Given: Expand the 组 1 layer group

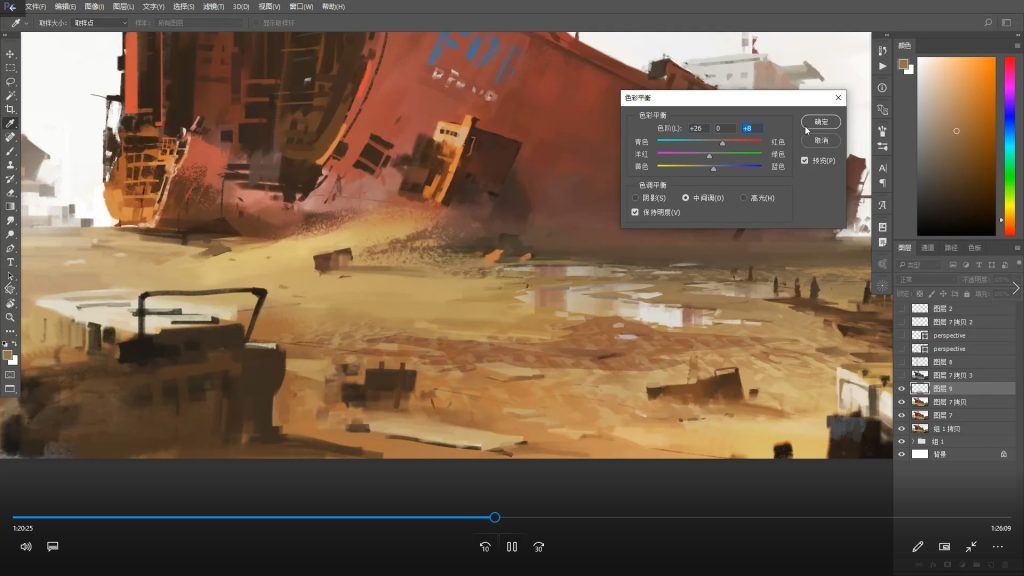Looking at the screenshot, I should 912,441.
